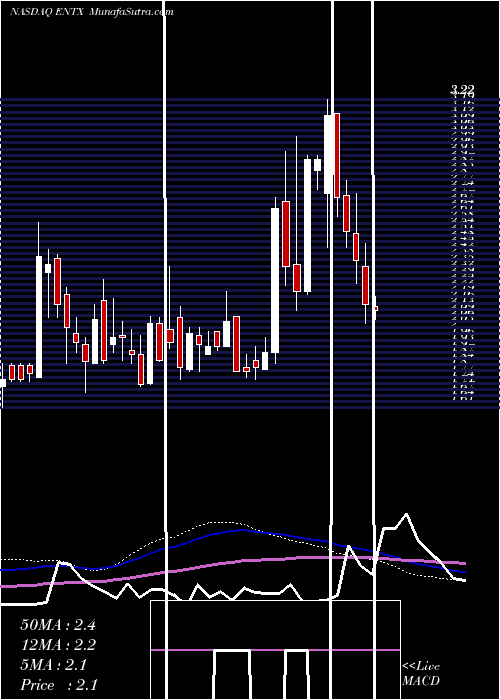Select the 12MA : 2.2 reading
This screenshot has width=500, height=700.
click(58, 645)
